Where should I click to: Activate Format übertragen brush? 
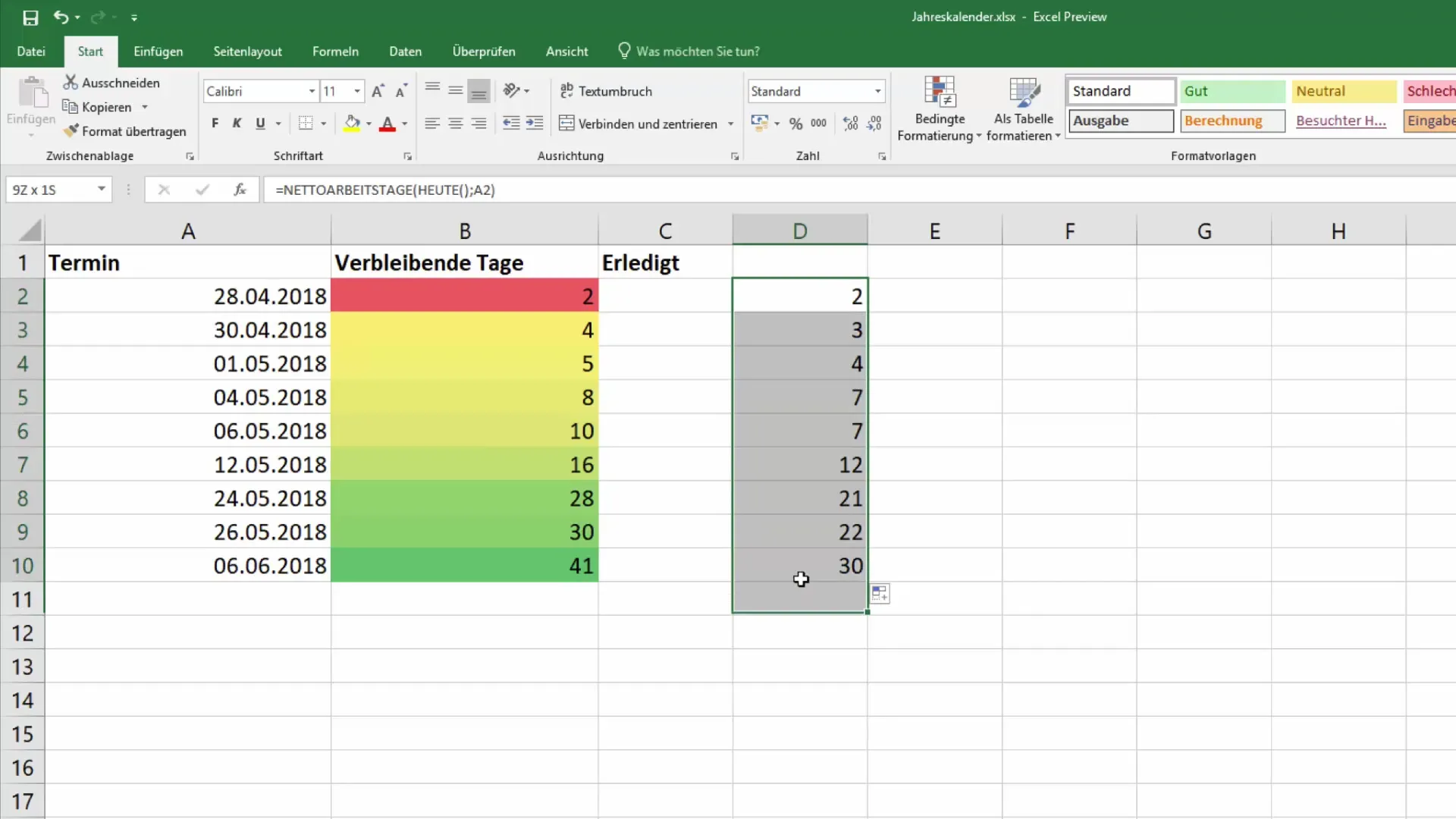pos(125,131)
